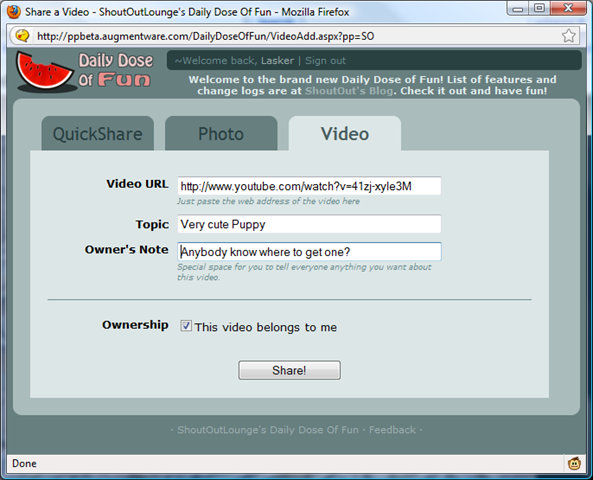This screenshot has height=480, width=593.
Task: Click 'Just paste the web address' hint text
Action: point(268,201)
